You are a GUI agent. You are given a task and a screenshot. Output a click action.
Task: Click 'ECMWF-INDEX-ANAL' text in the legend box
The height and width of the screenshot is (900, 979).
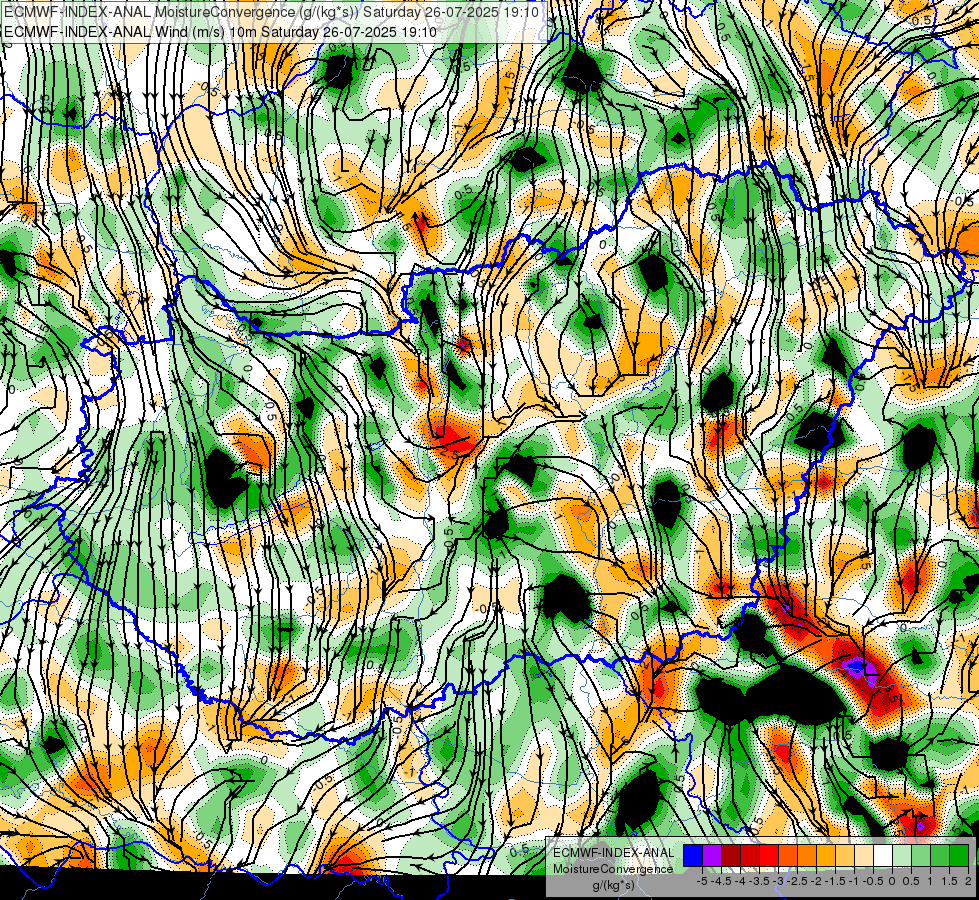(x=614, y=853)
